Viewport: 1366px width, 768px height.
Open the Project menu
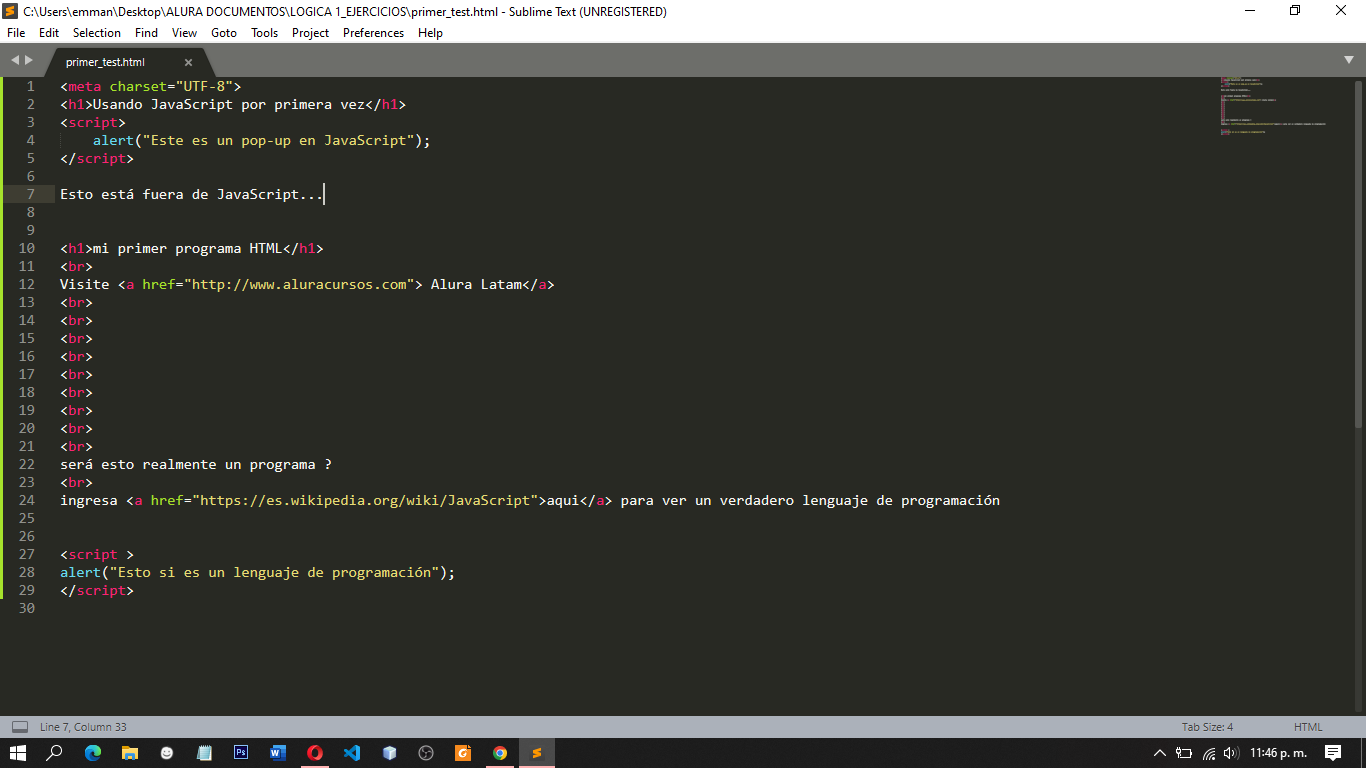[311, 33]
